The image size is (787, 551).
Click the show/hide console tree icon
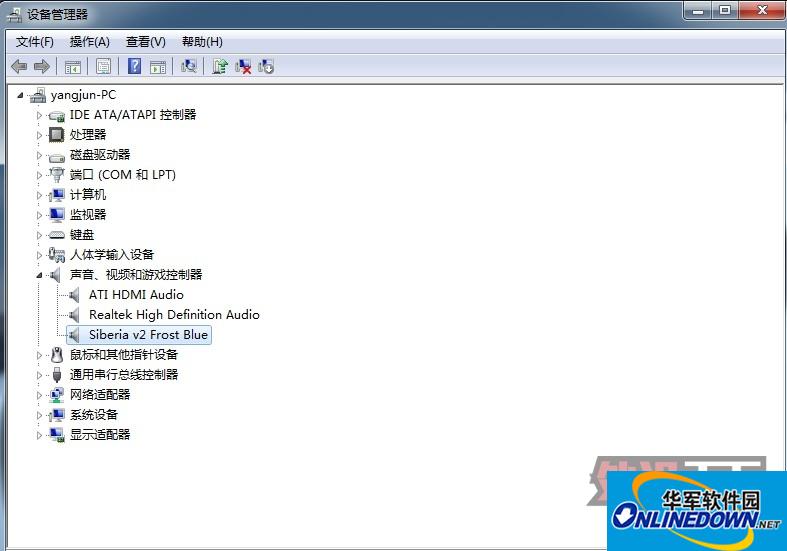73,66
